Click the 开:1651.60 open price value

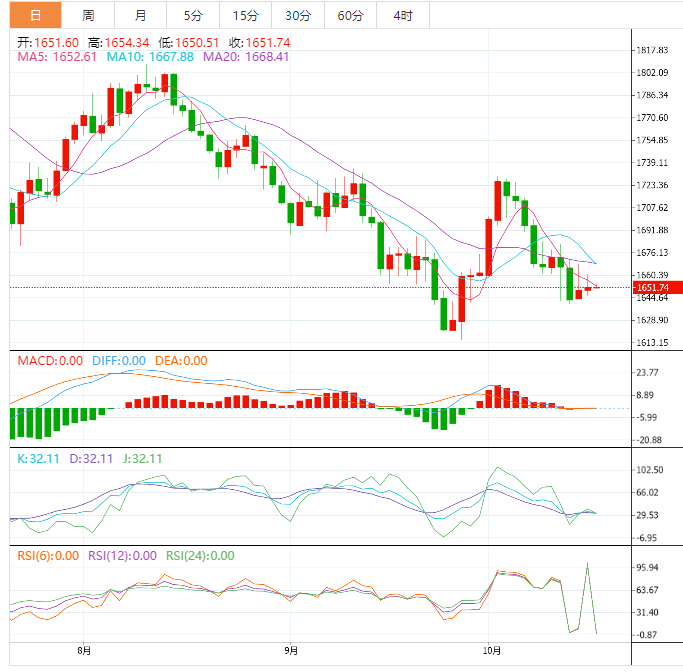(48, 43)
